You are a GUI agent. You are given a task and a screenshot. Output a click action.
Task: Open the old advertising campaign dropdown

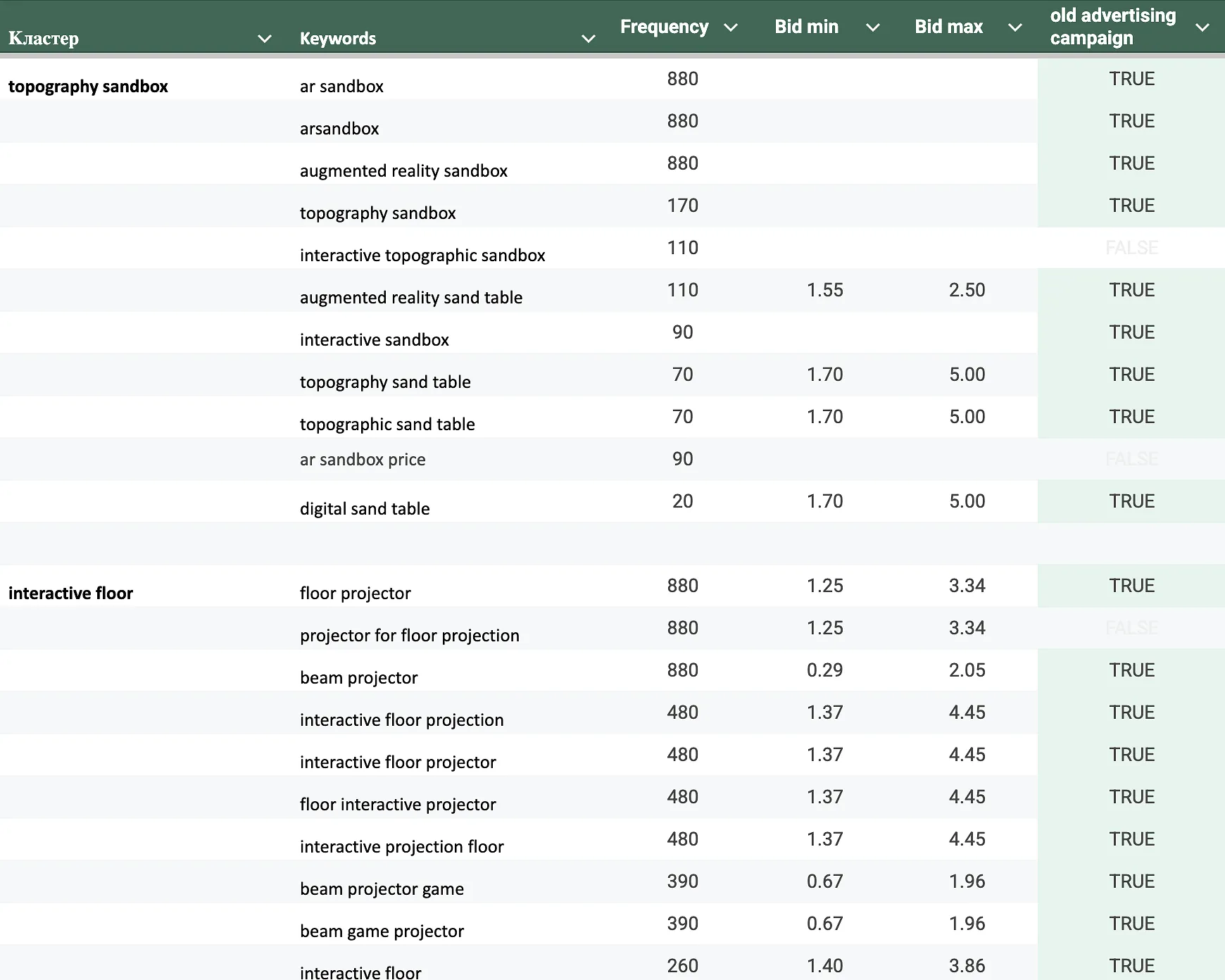coord(1202,27)
